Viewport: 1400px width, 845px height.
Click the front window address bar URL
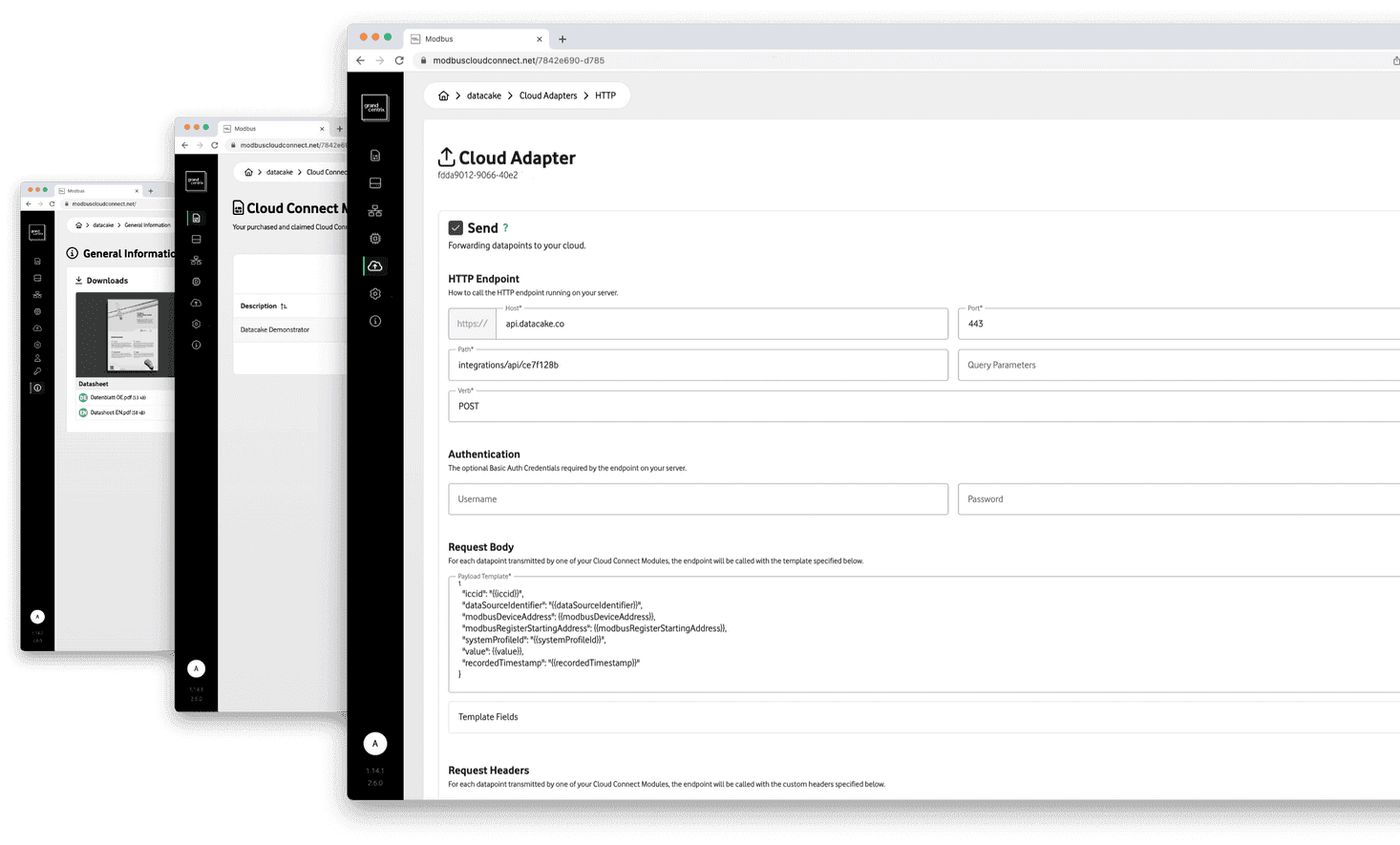519,60
